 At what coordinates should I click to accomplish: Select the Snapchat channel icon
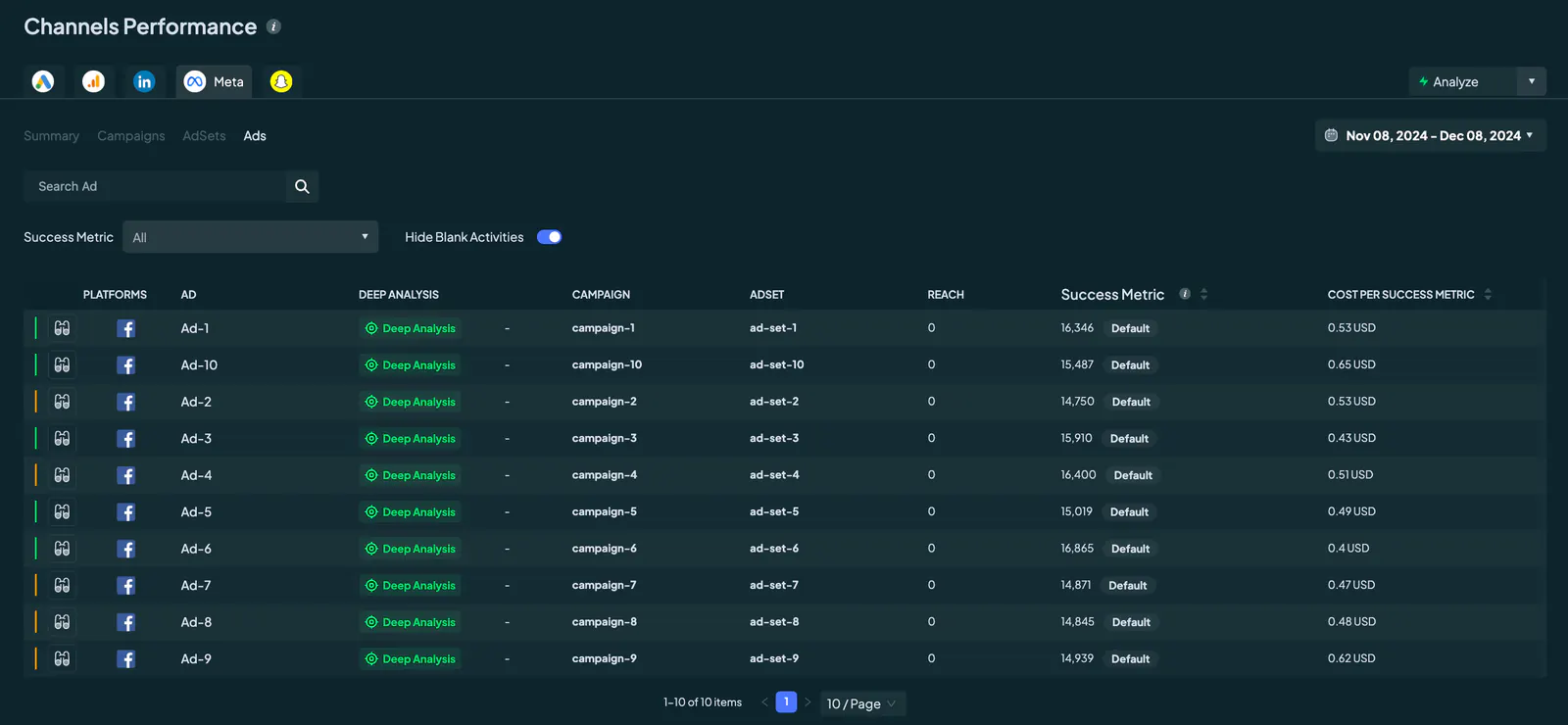281,81
